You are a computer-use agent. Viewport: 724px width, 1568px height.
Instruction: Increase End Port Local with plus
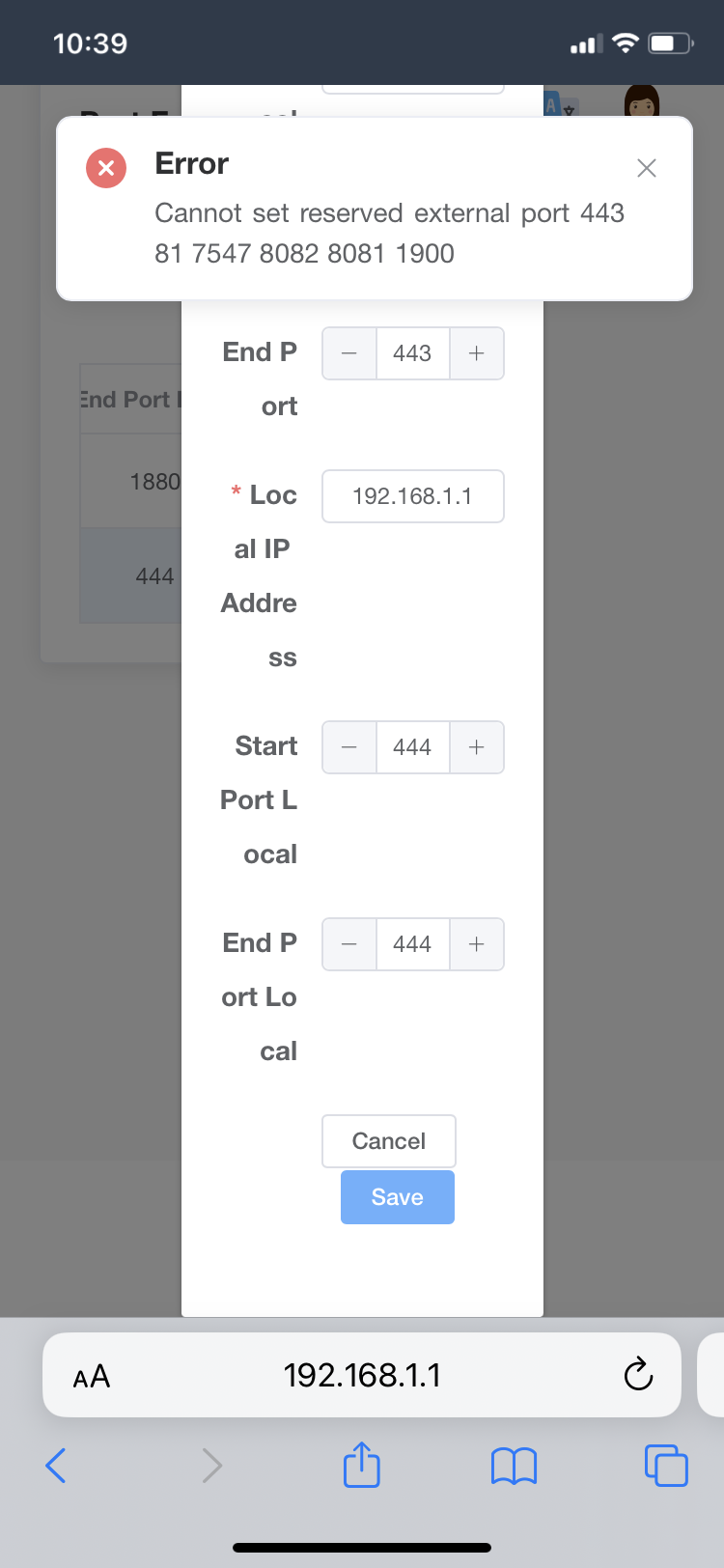(476, 944)
